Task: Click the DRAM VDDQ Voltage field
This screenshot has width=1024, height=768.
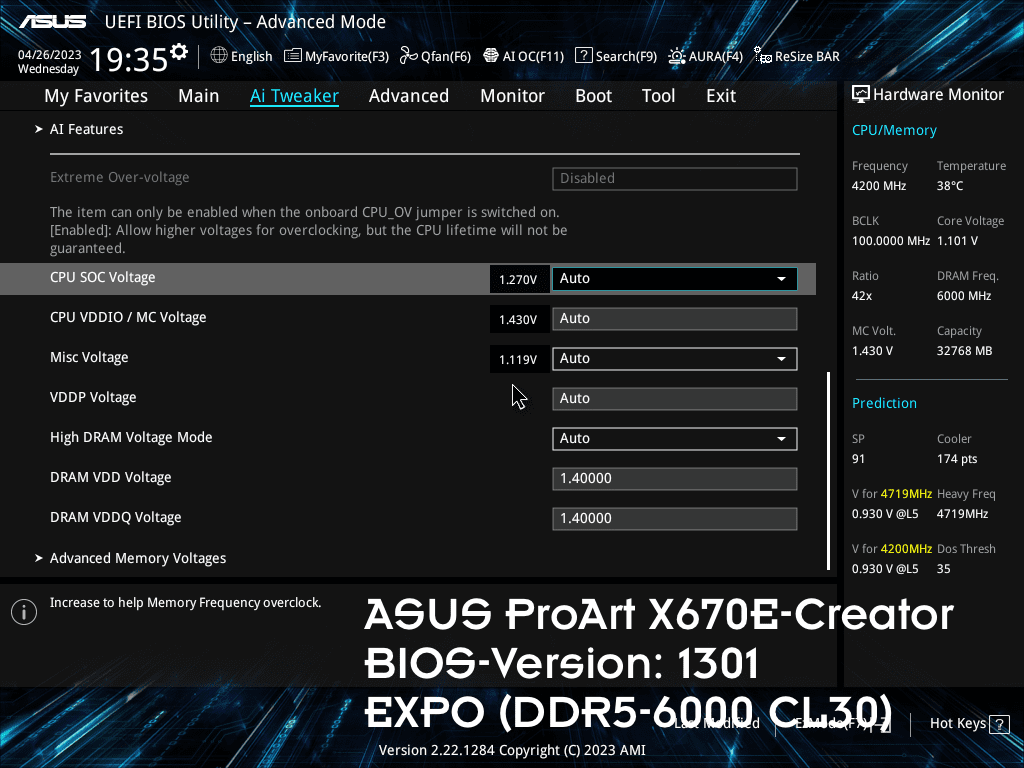Action: pyautogui.click(x=675, y=519)
